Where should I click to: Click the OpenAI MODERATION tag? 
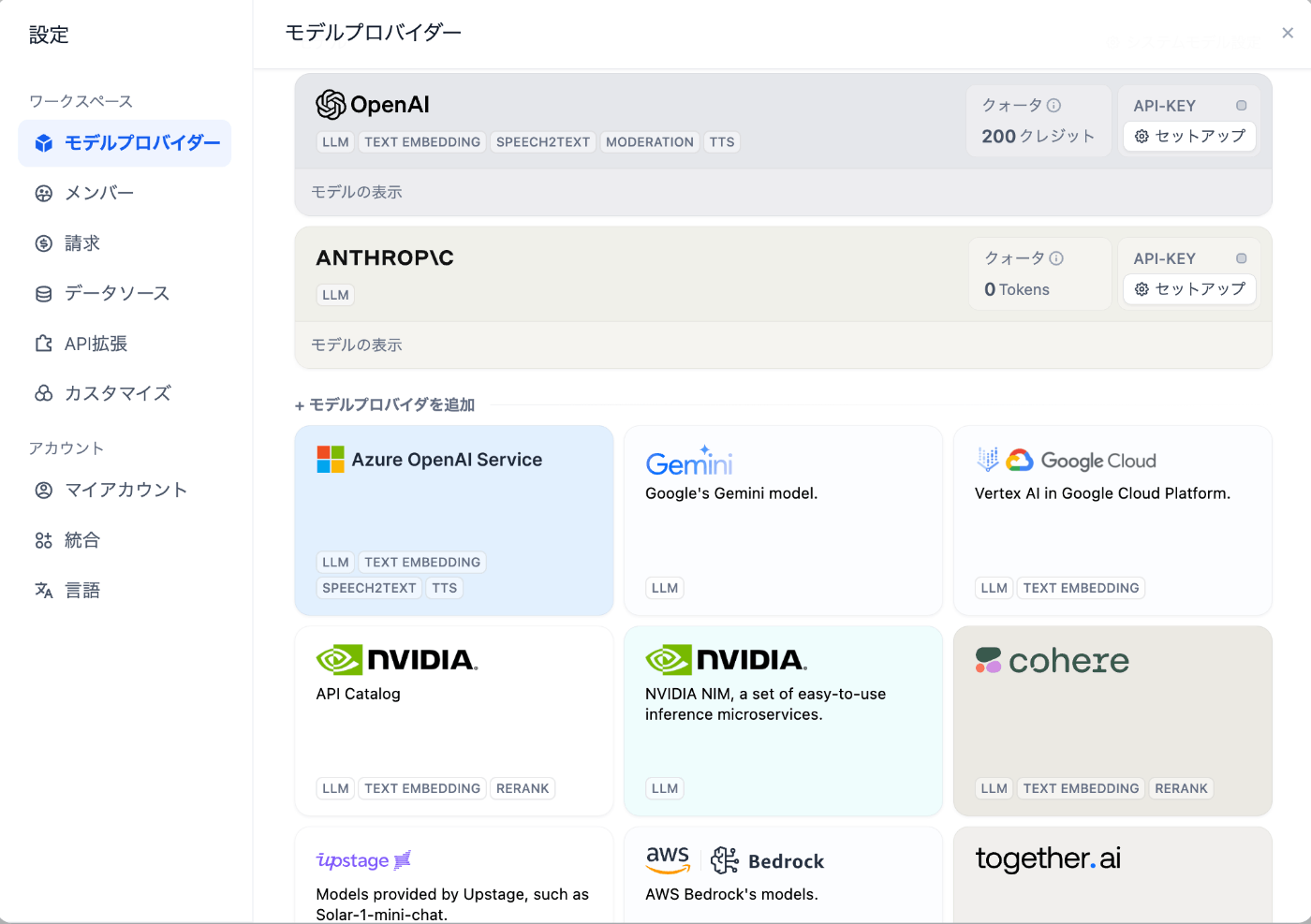650,142
